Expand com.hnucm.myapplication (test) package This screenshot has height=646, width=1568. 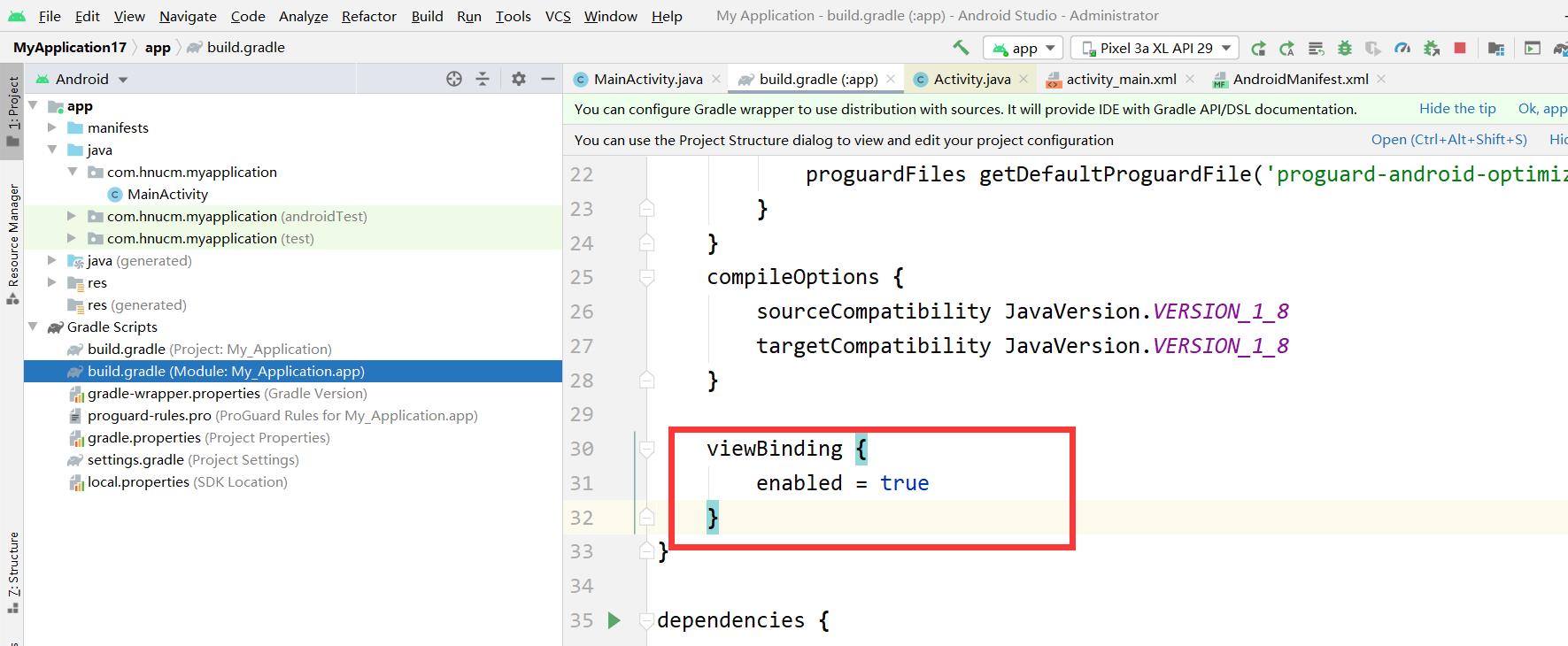(73, 238)
